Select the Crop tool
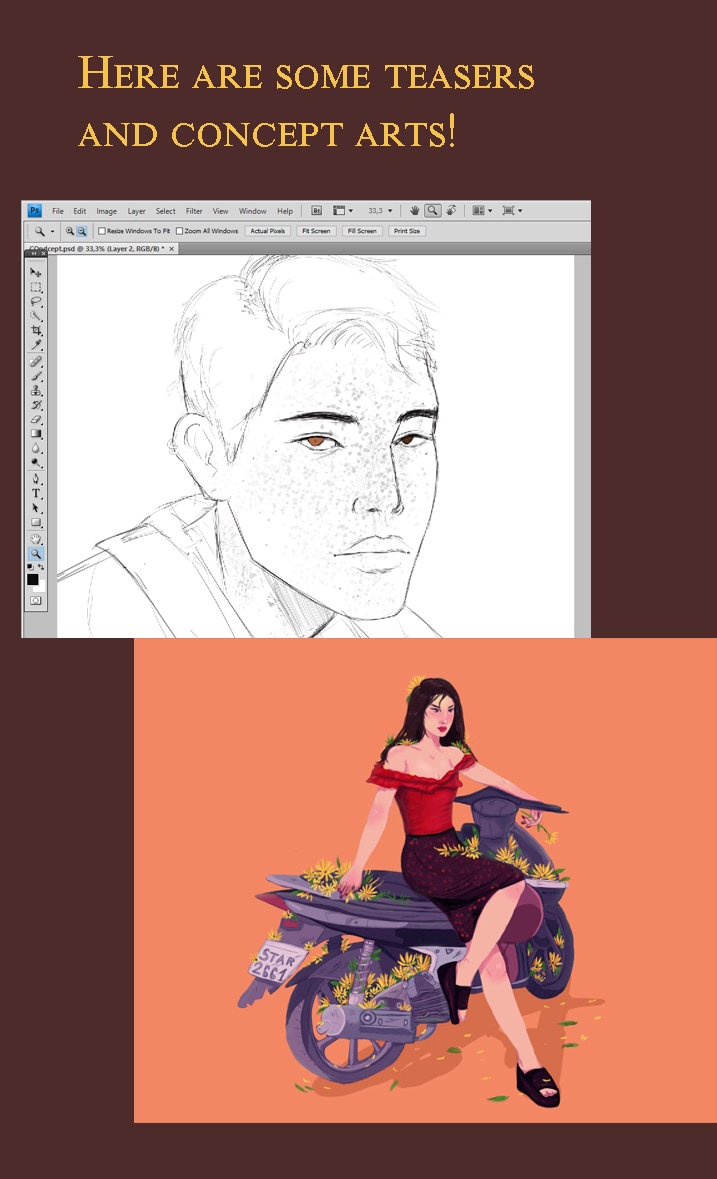 36,330
